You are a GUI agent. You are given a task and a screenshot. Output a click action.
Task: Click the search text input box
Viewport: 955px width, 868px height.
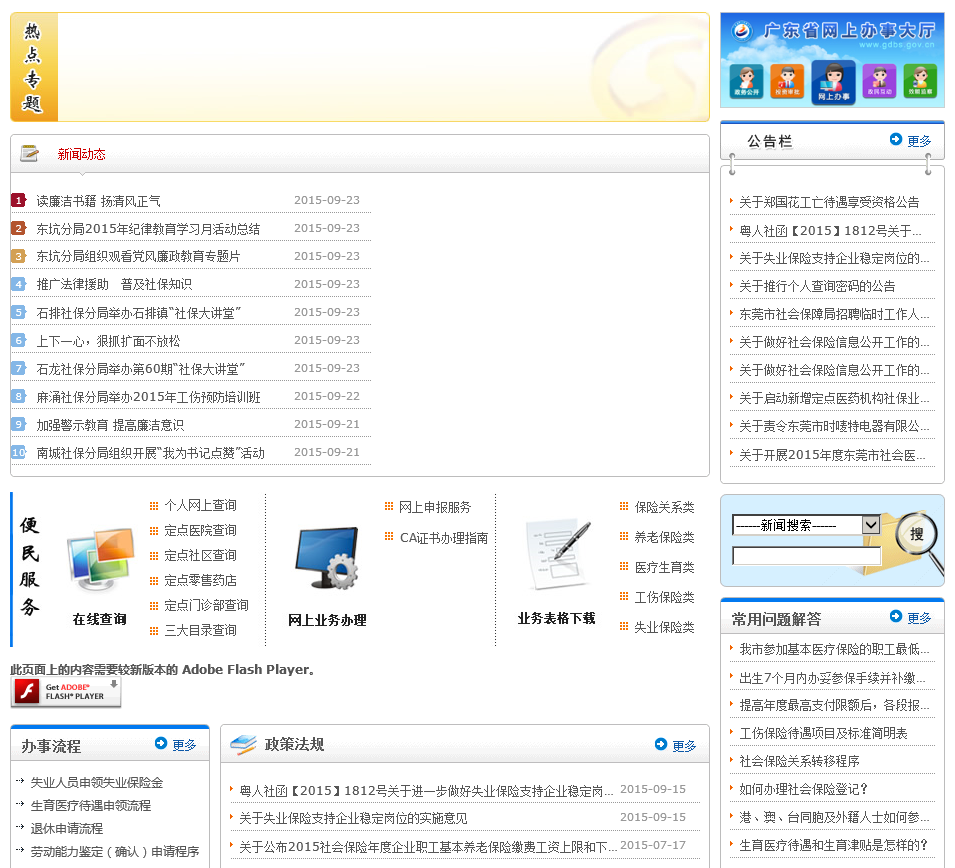(806, 556)
